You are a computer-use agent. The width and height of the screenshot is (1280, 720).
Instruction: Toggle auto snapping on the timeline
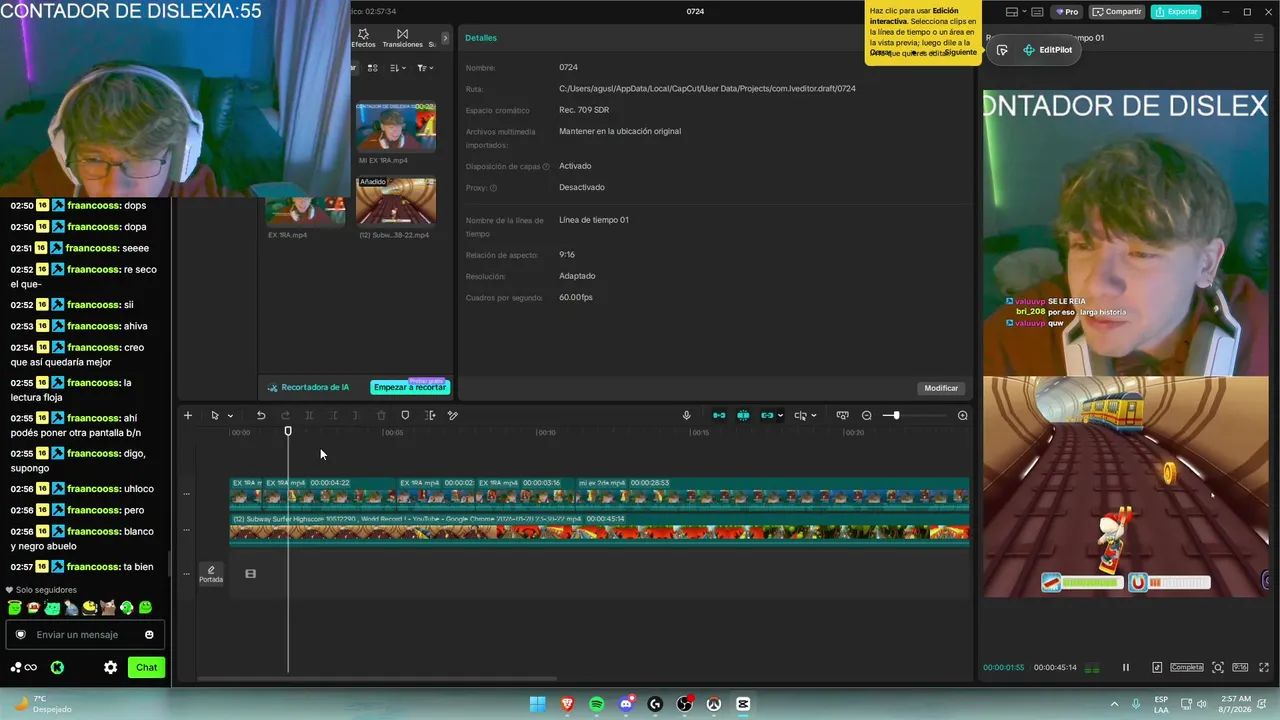(743, 415)
